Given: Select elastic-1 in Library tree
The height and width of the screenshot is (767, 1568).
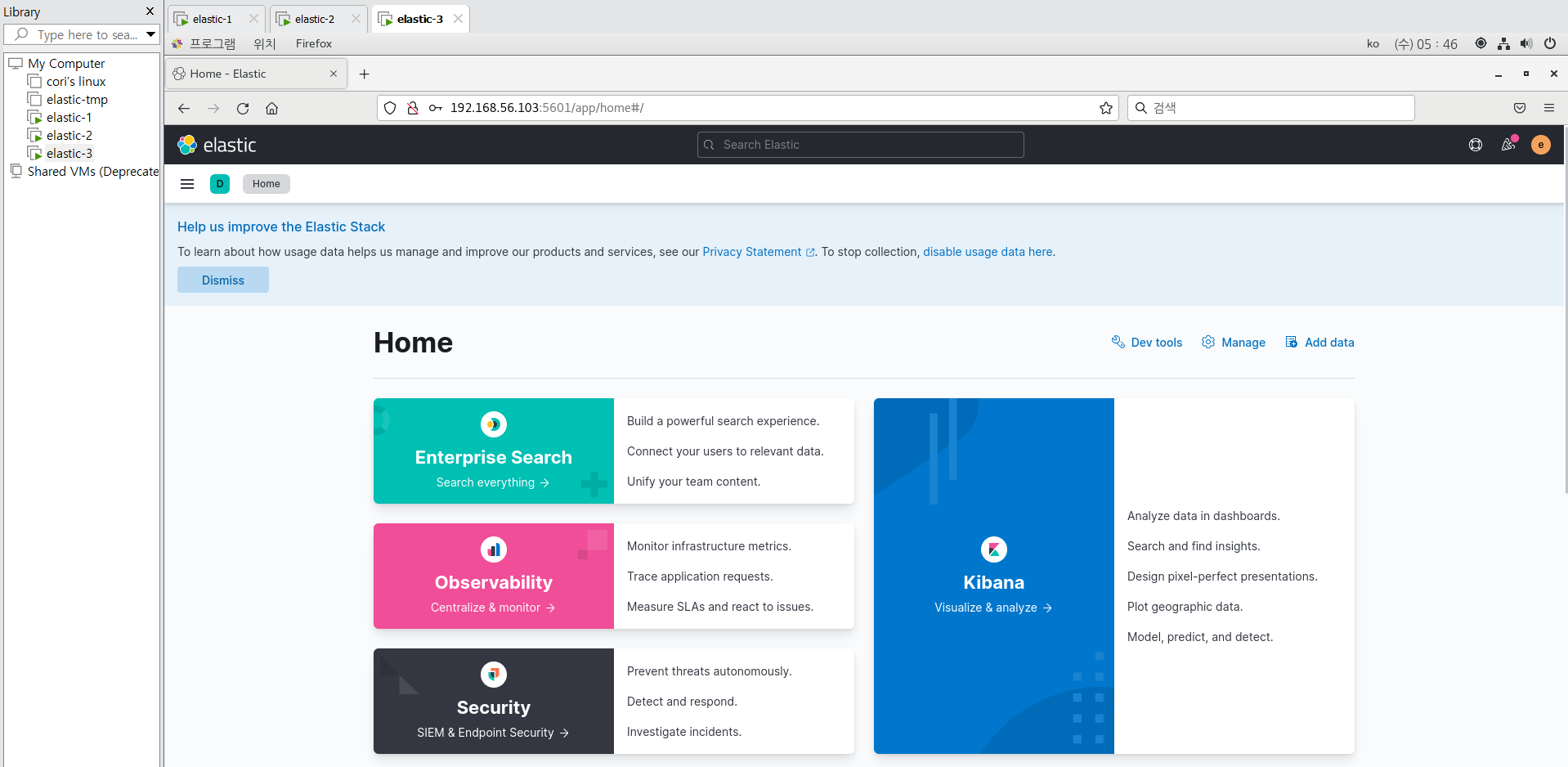Looking at the screenshot, I should [x=69, y=117].
